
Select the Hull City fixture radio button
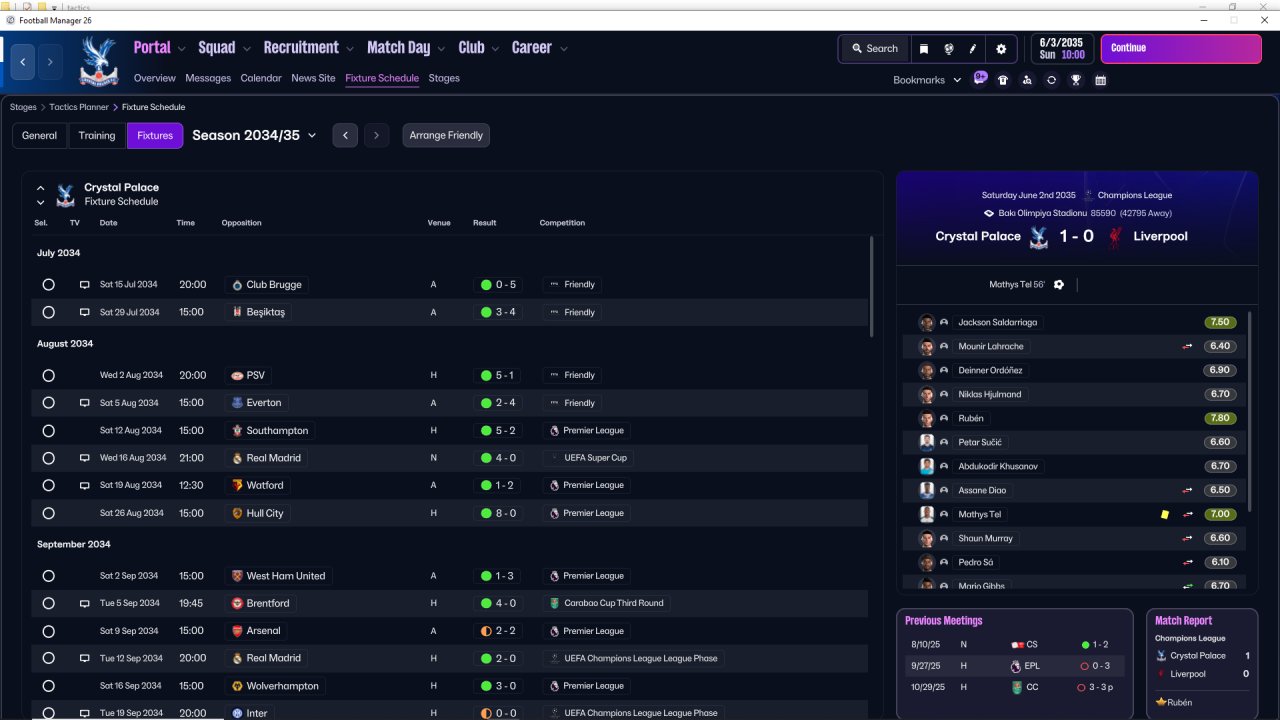click(48, 513)
